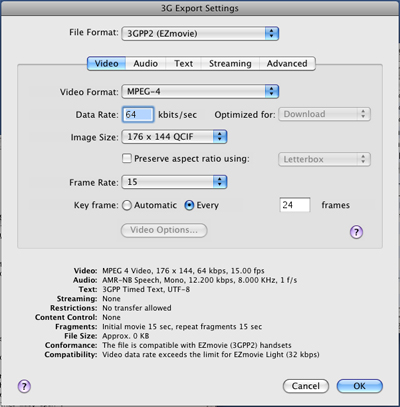Click the fragments text 'Initial movie 15 sec, repeat fragments 15 sec'
The width and height of the screenshot is (400, 407).
coord(182,327)
